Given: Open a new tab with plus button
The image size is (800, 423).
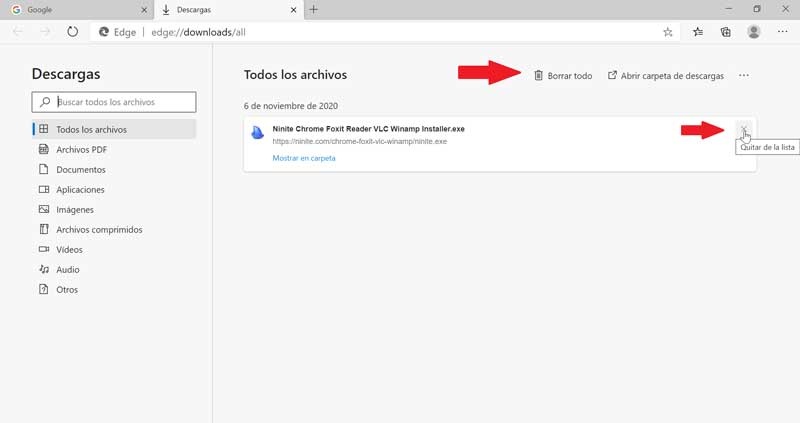Looking at the screenshot, I should [313, 9].
